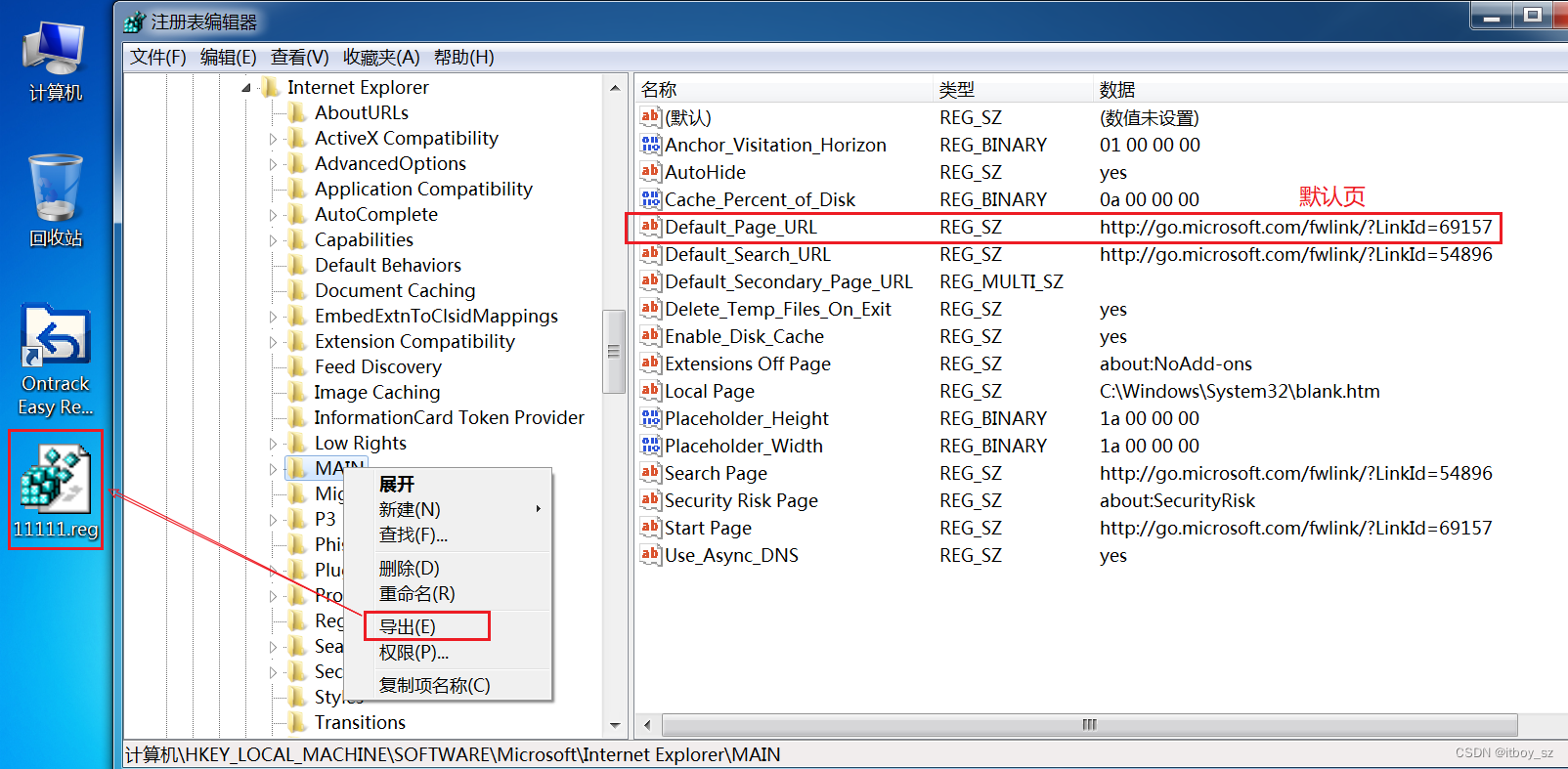1568x769 pixels.
Task: Click the Transitions folder icon in tree
Action: pos(297,722)
